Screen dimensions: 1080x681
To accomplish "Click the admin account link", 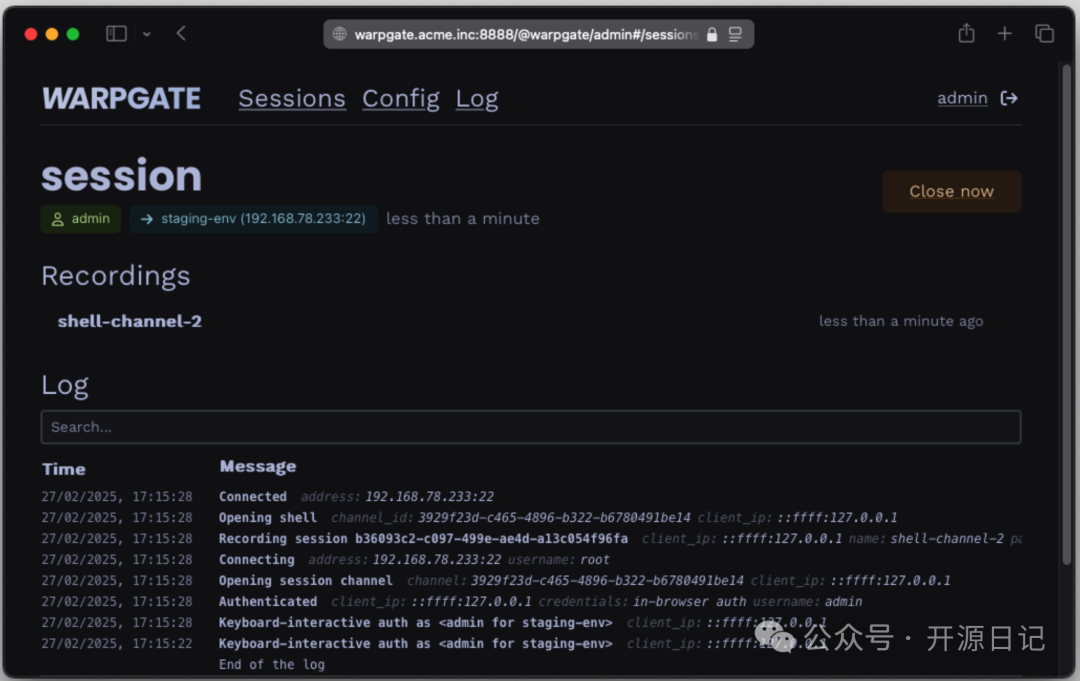I will pyautogui.click(x=962, y=98).
